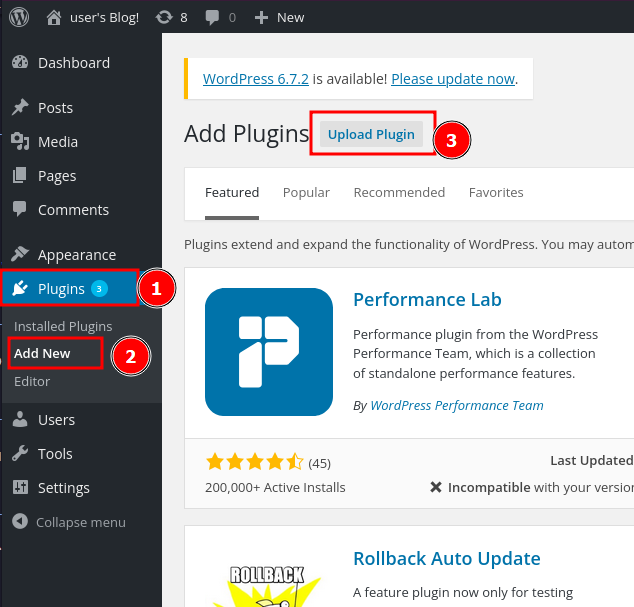Click the Pages icon in the sidebar
The image size is (634, 607).
19,175
